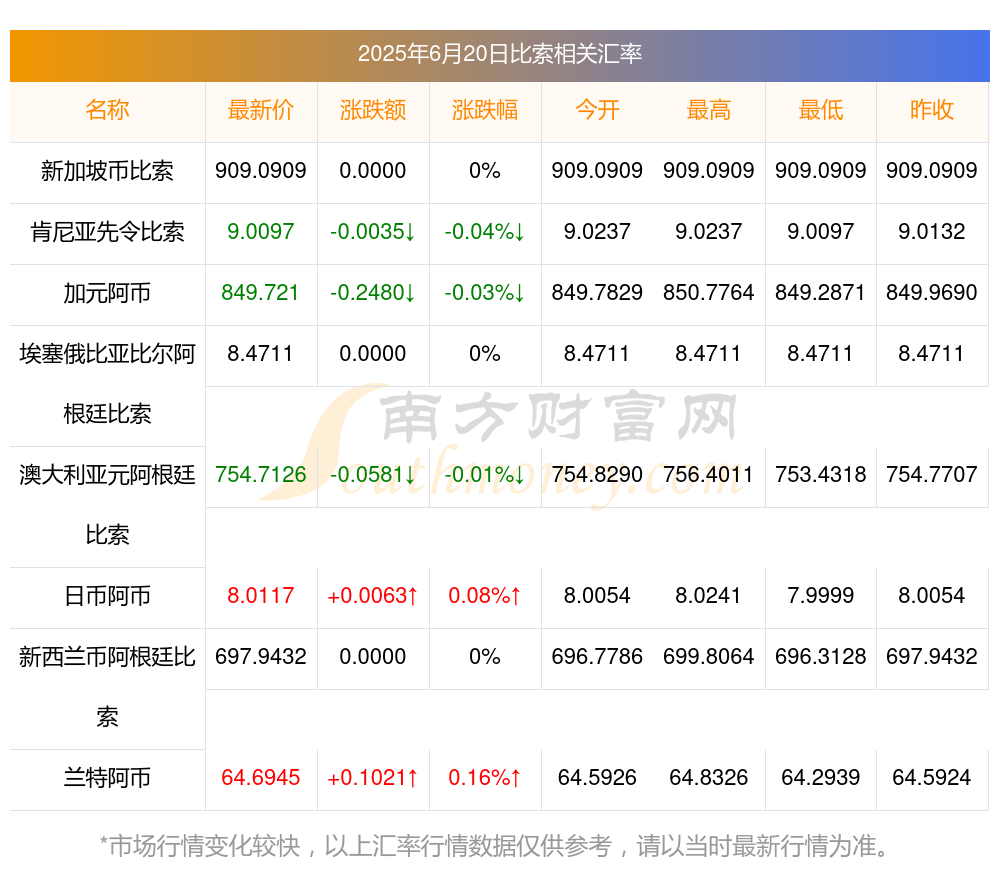Select the row name '新加坡币比索'
The width and height of the screenshot is (1000, 877).
coord(107,171)
